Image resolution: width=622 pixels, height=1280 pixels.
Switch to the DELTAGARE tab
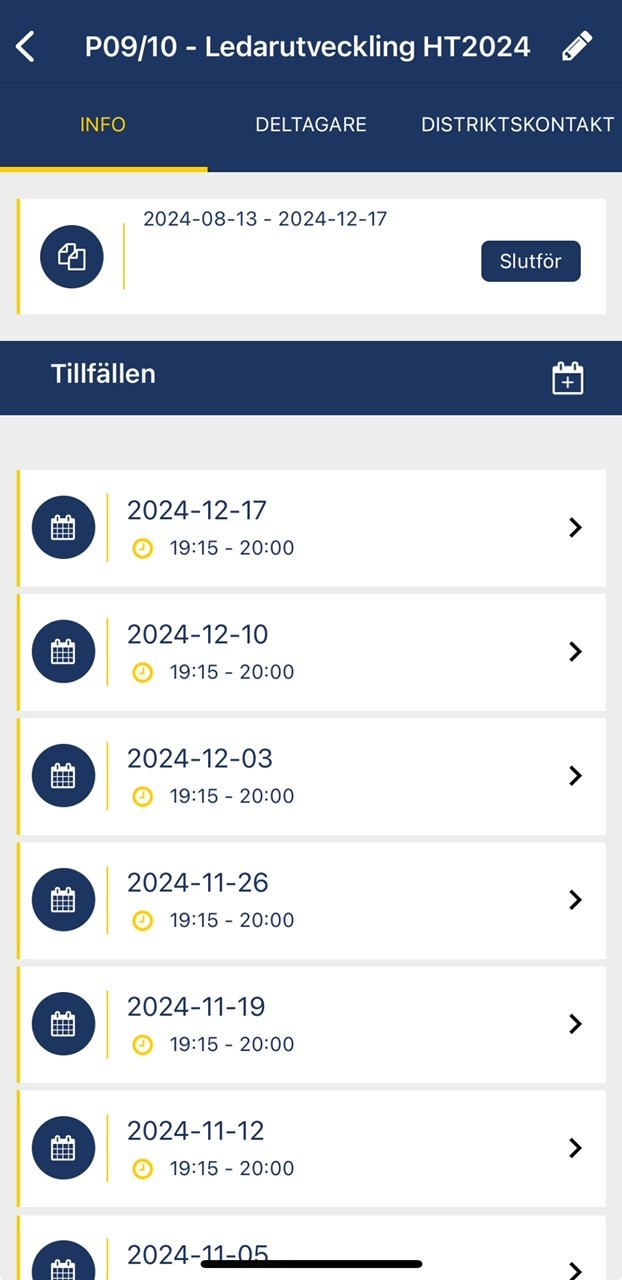(x=311, y=125)
